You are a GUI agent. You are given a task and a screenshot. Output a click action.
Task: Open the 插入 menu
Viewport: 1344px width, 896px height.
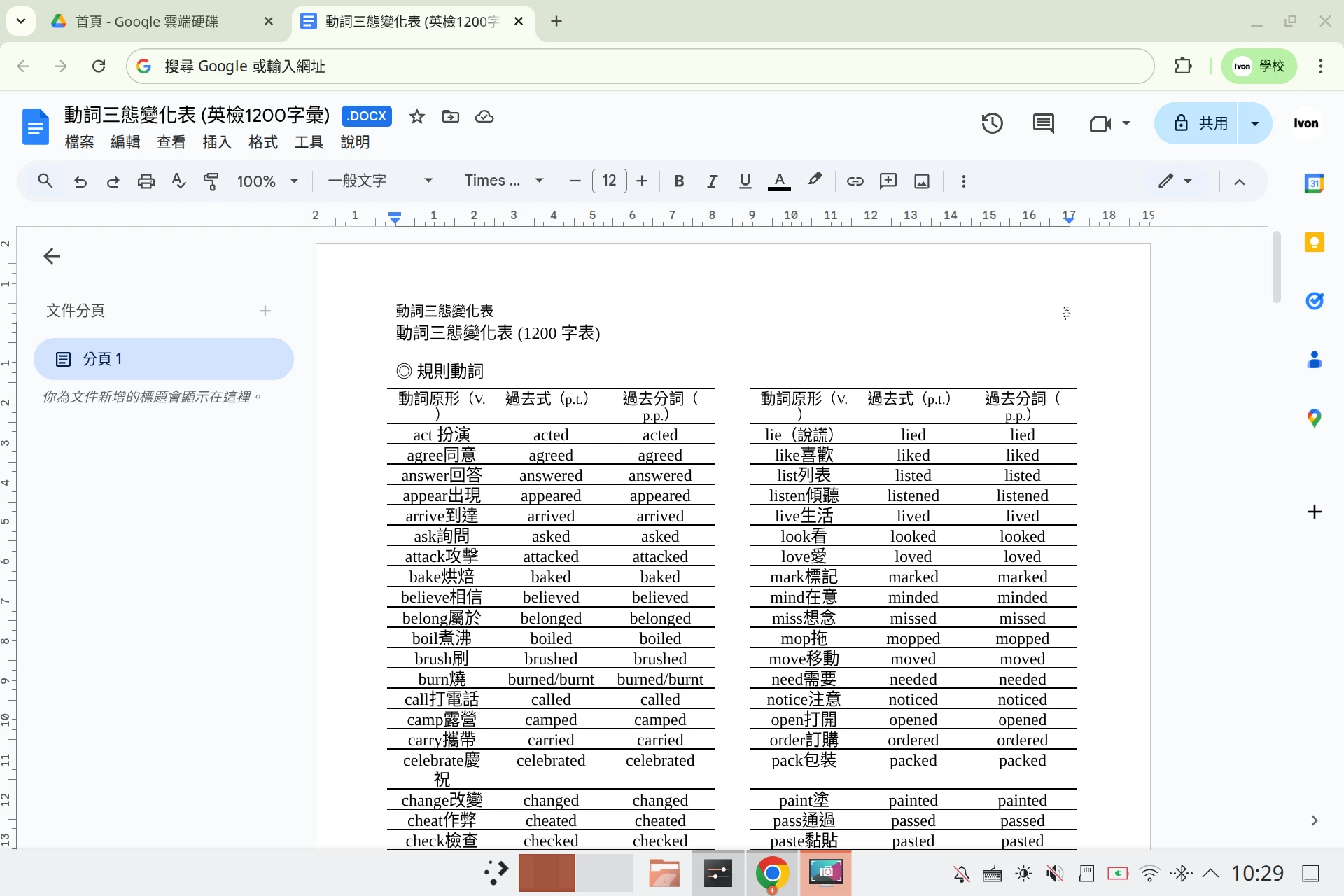tap(217, 142)
